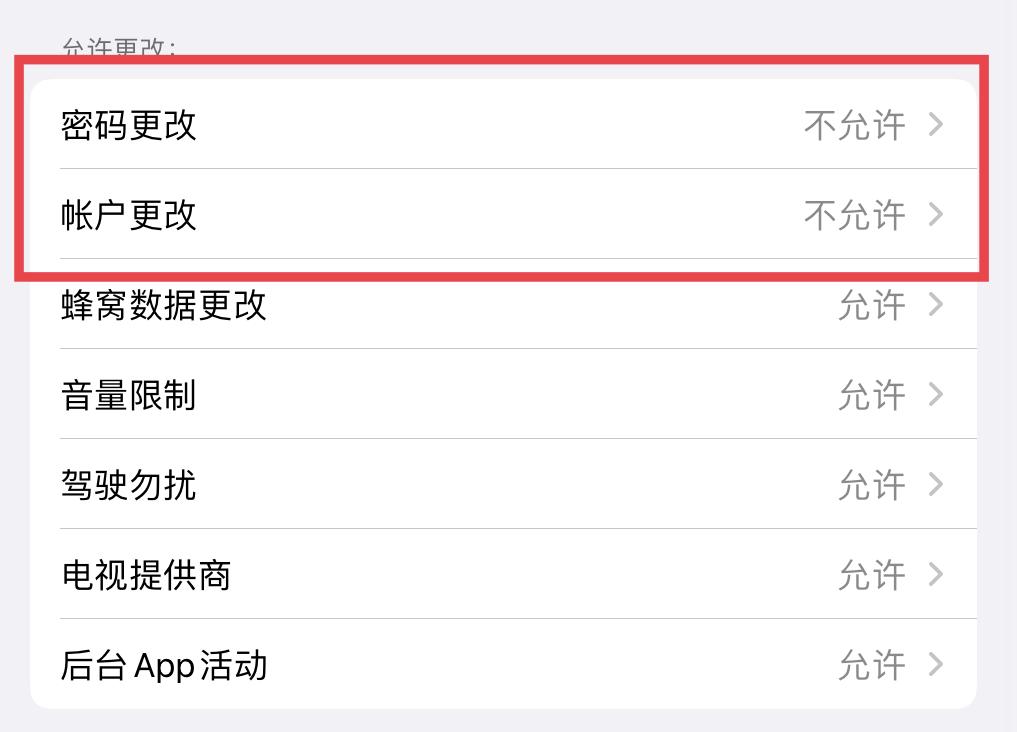Tap the chevron beside 帐户更改
Viewport: 1017px width, 732px height.
pos(936,214)
